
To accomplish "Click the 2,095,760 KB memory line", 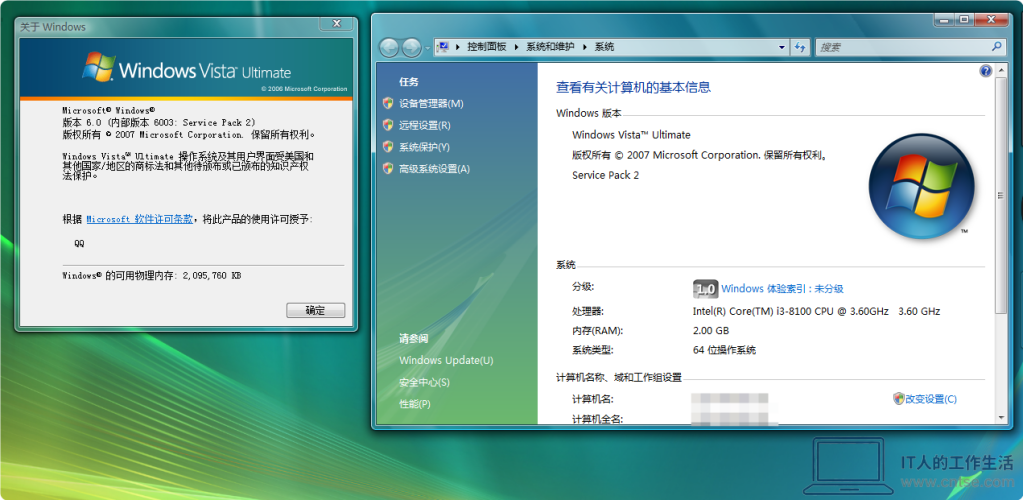I will click(x=152, y=276).
